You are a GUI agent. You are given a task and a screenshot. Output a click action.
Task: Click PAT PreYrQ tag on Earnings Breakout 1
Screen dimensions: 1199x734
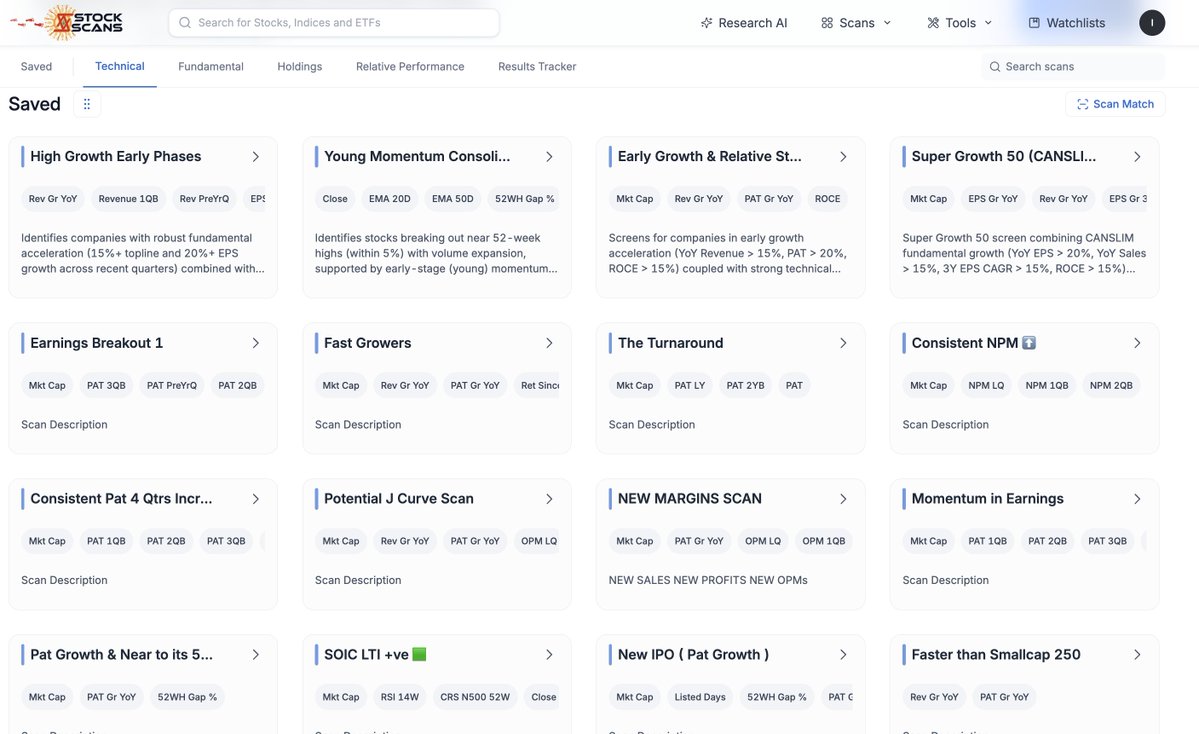171,385
